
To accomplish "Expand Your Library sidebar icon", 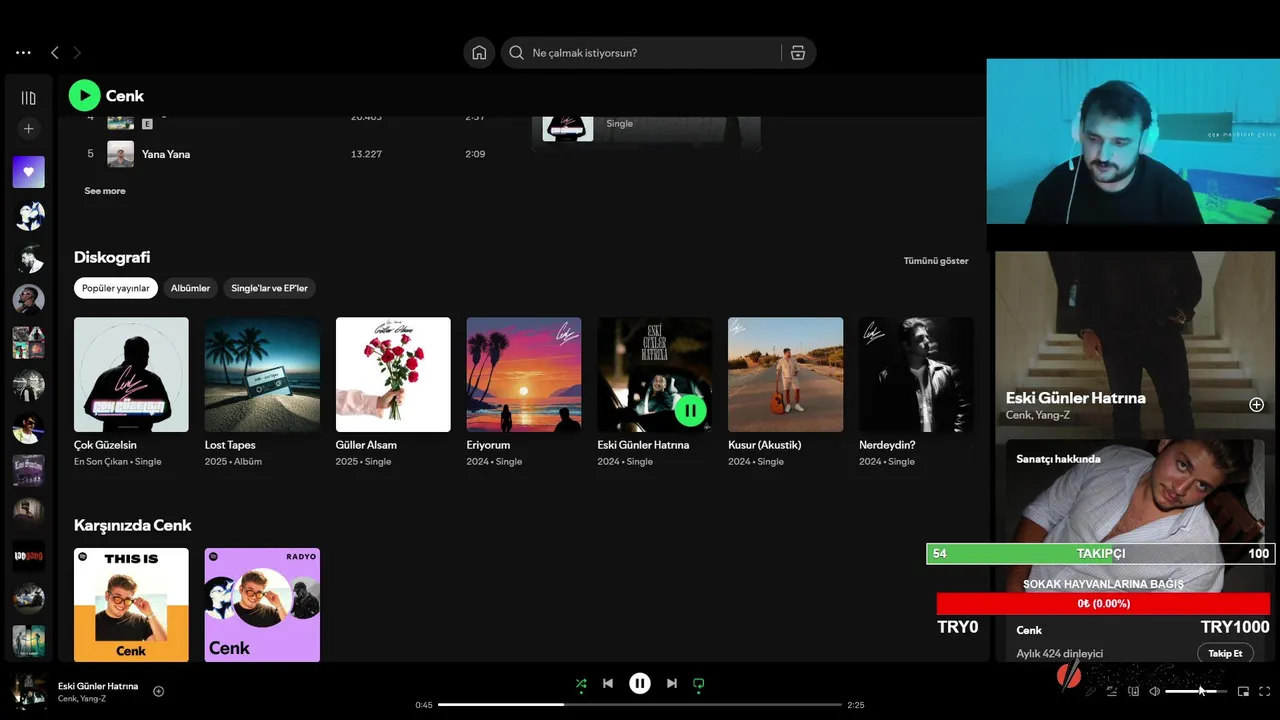I will 28,98.
